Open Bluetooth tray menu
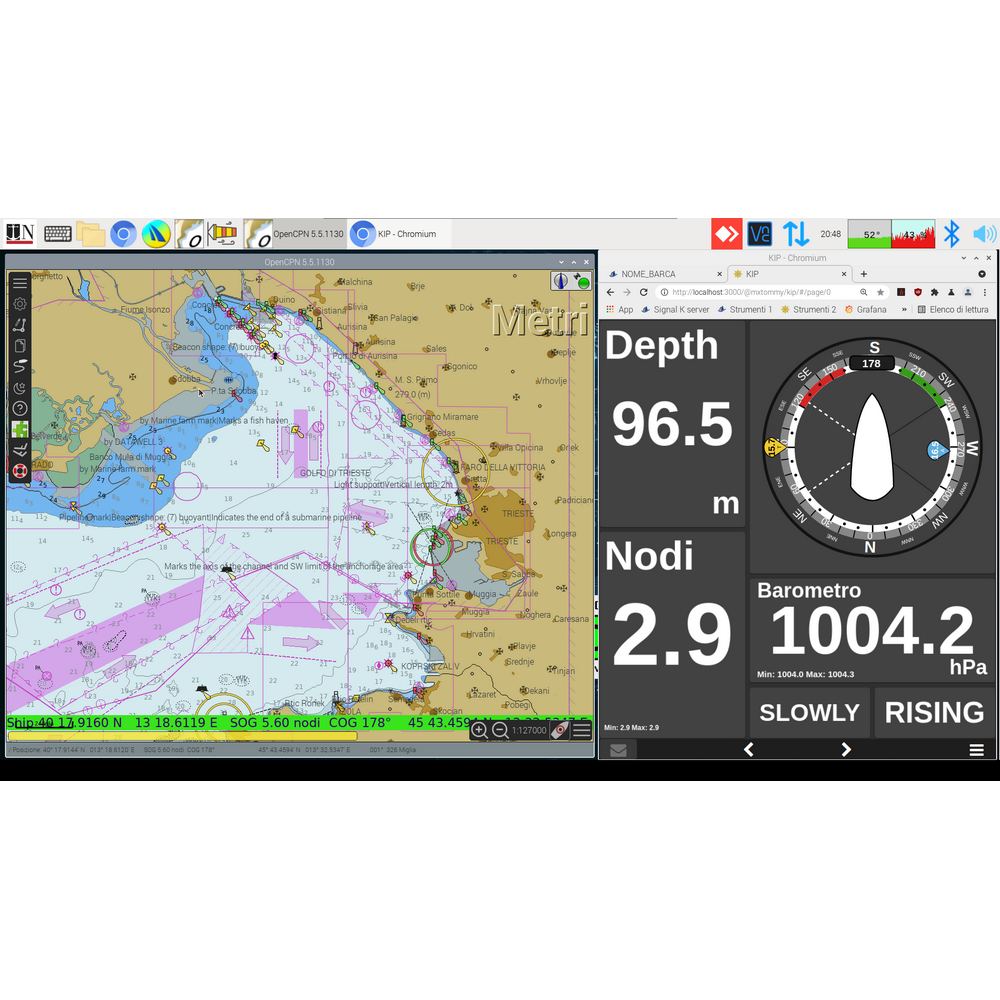Image resolution: width=1000 pixels, height=1000 pixels. pyautogui.click(x=952, y=234)
